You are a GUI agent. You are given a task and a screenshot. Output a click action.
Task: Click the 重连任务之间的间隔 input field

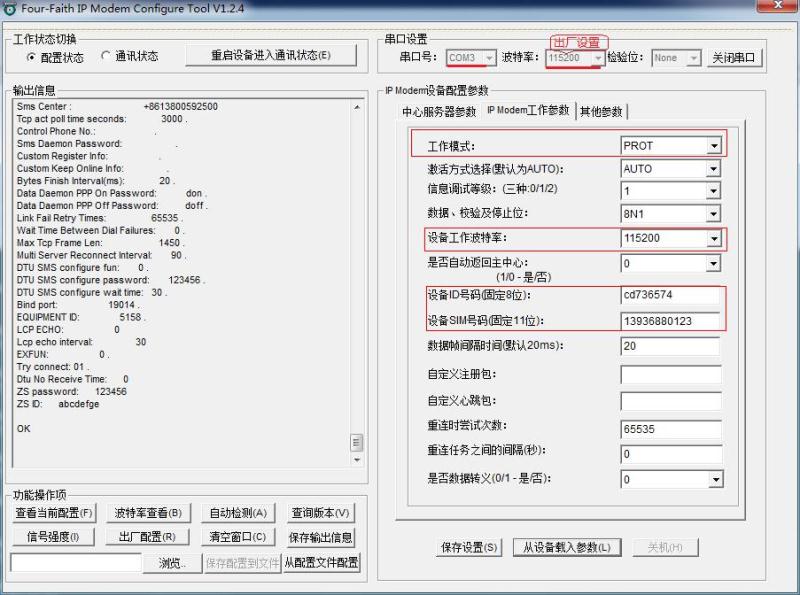[x=671, y=454]
